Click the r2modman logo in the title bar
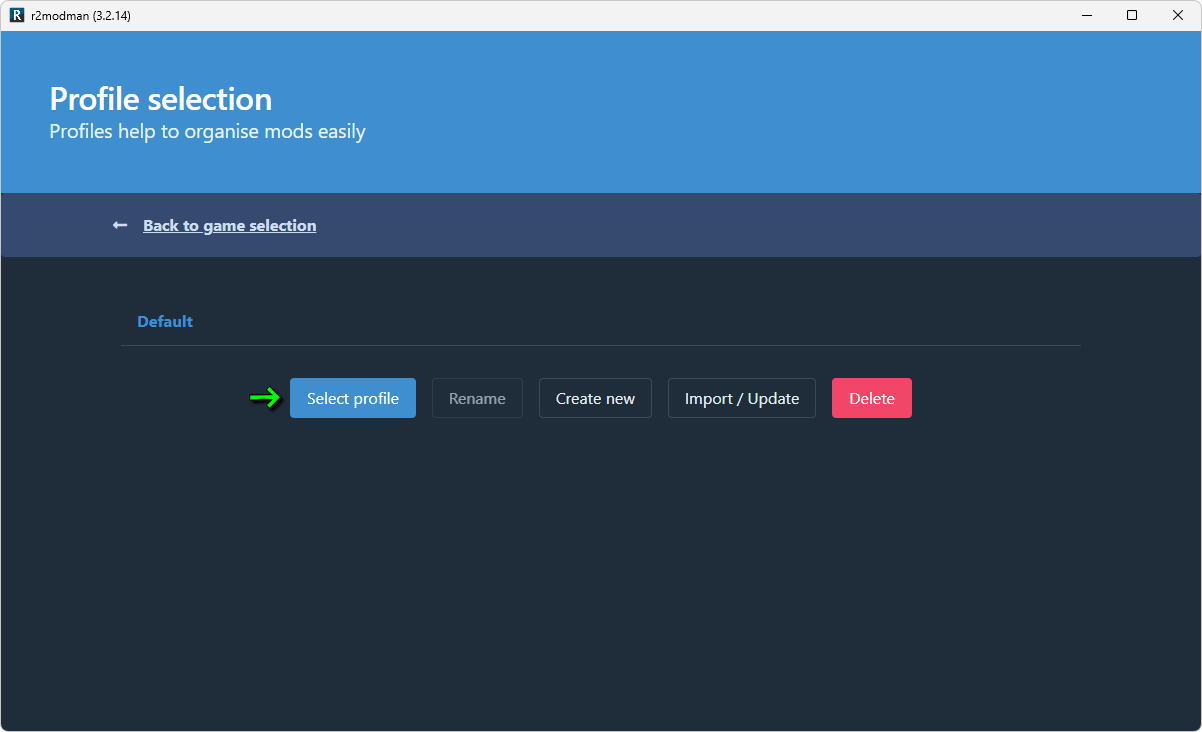Screen dimensions: 1202x732 [16, 15]
